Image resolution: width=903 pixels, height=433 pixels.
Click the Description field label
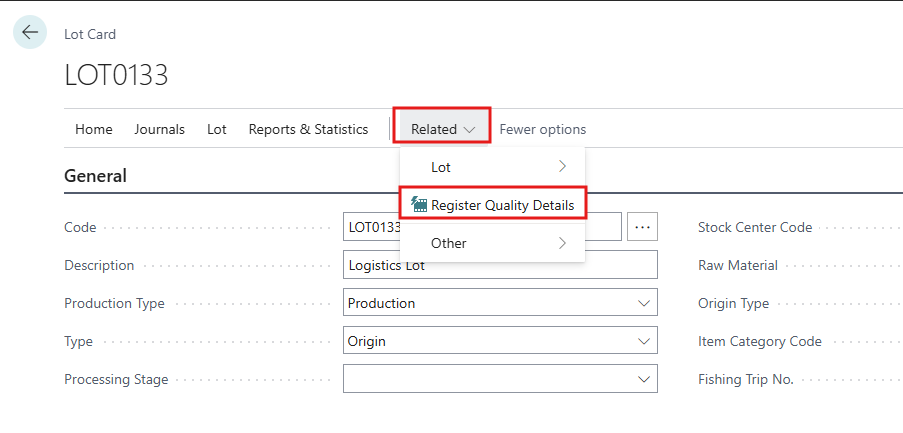click(99, 265)
